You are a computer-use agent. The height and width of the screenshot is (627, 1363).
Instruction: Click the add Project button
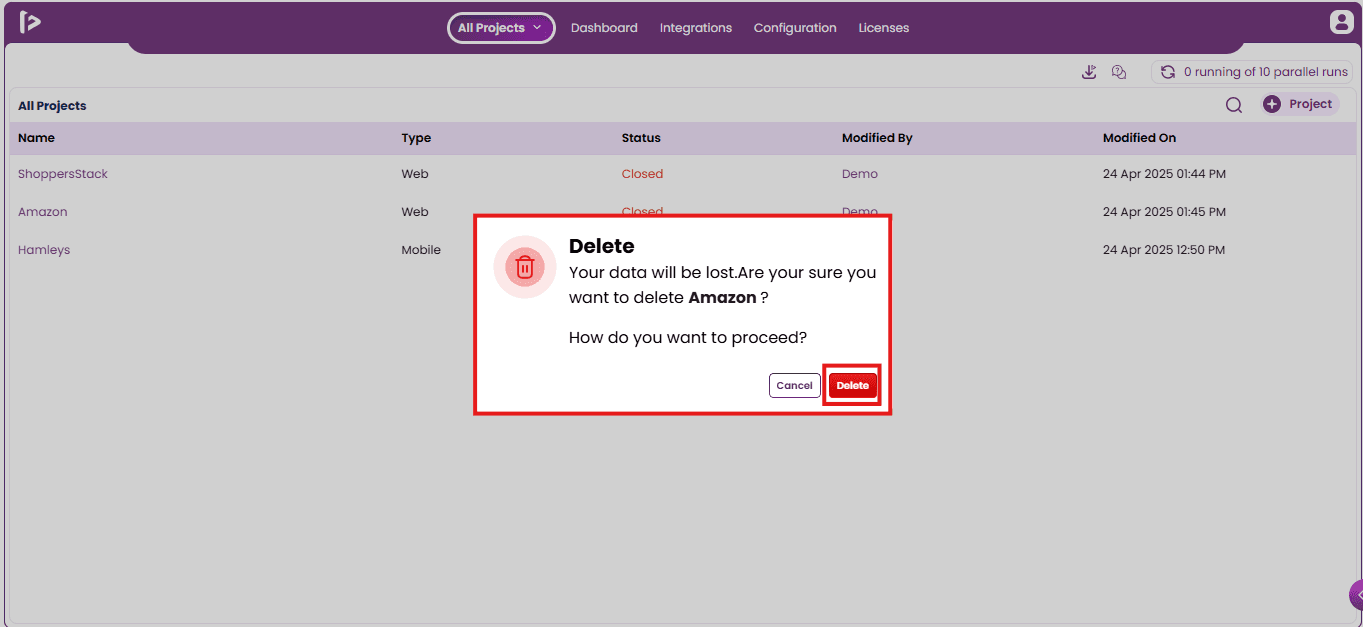(1298, 104)
